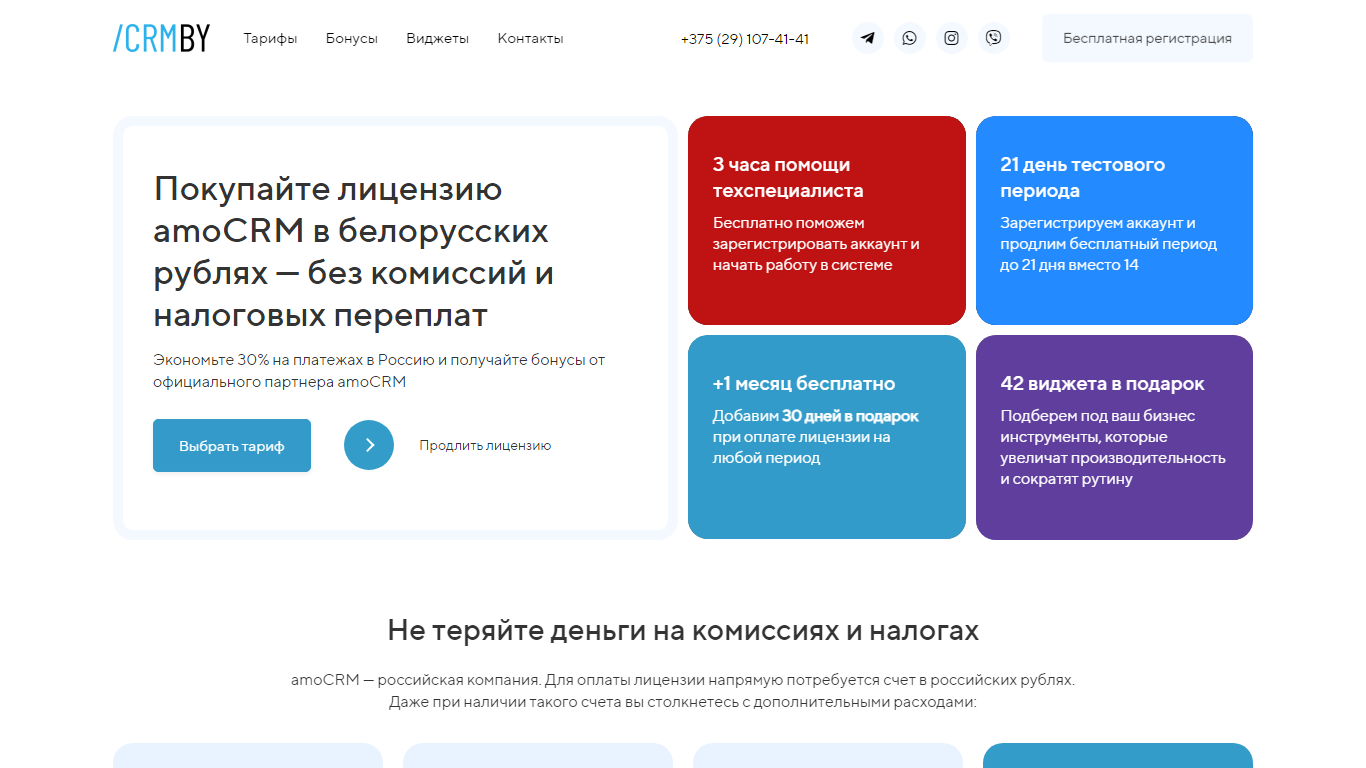1366x768 pixels.
Task: Click the phone number +375 (29) 107-41-41
Action: [745, 39]
